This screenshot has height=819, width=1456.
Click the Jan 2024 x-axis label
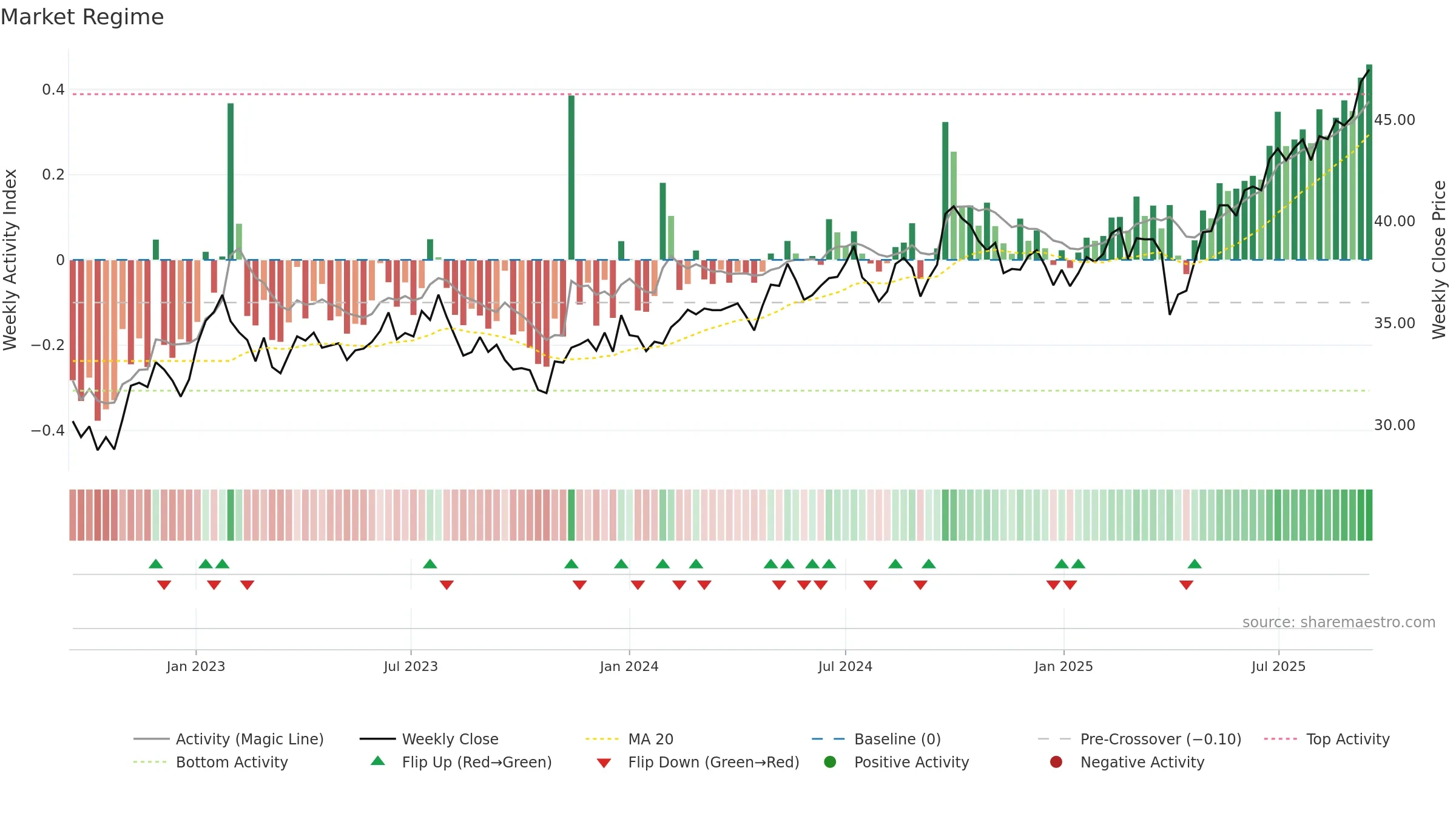click(x=629, y=666)
